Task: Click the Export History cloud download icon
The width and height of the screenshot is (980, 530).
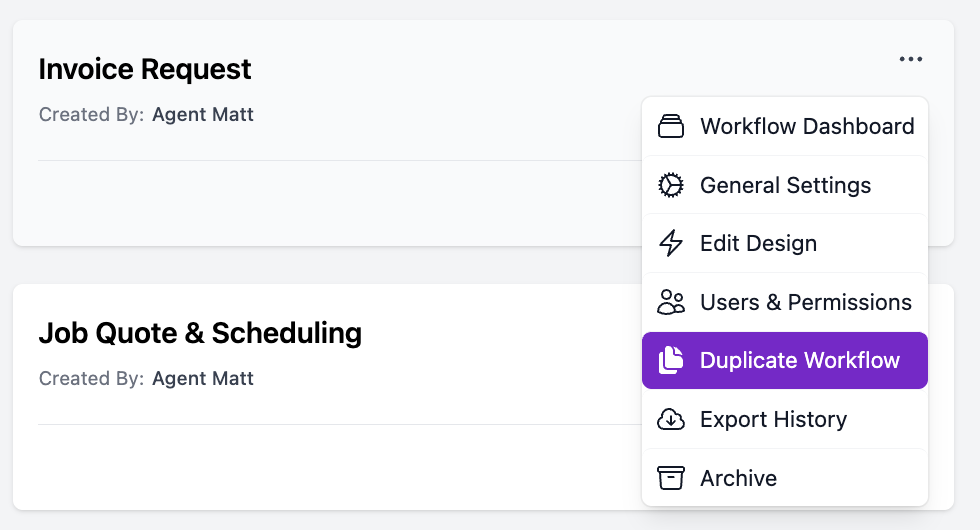Action: coord(670,420)
